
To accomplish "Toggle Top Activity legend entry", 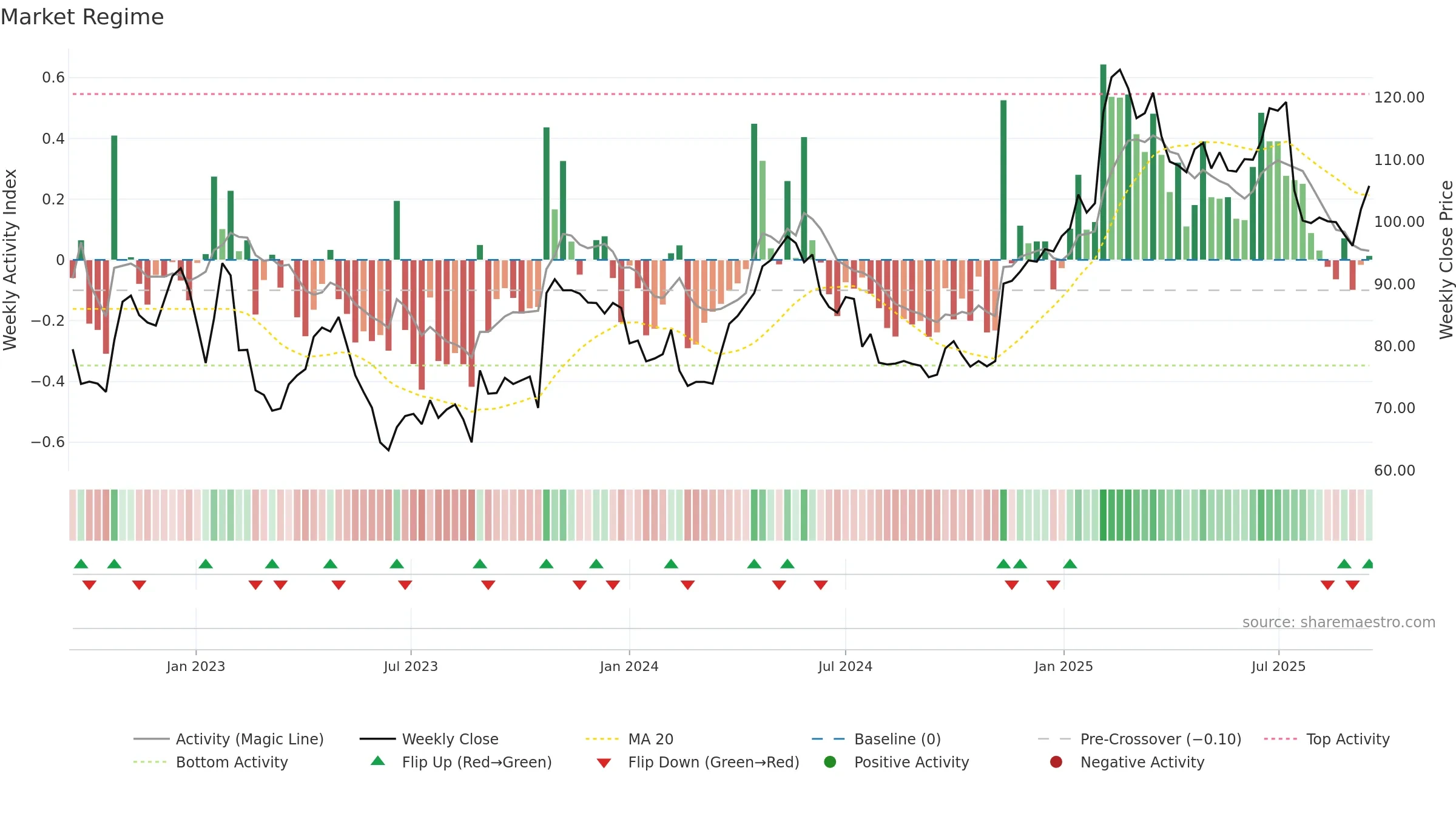I will 1327,739.
